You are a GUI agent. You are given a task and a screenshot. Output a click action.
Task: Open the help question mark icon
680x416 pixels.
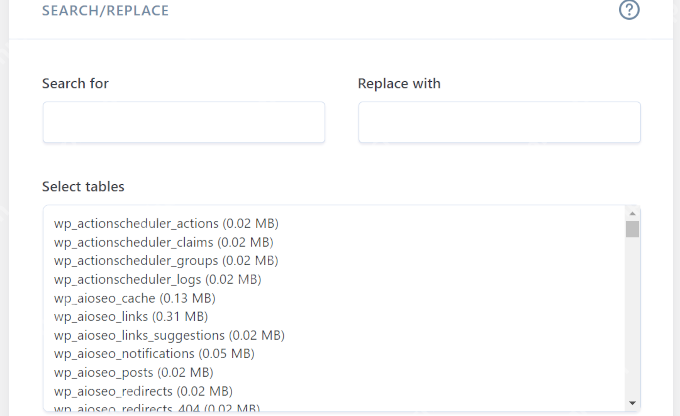629,10
